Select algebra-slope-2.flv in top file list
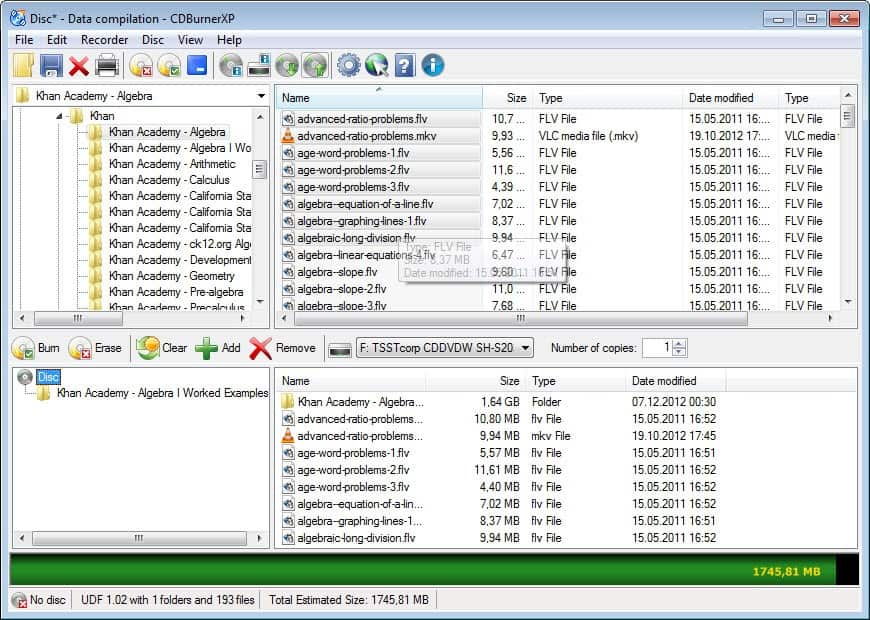The width and height of the screenshot is (870, 620). [342, 289]
